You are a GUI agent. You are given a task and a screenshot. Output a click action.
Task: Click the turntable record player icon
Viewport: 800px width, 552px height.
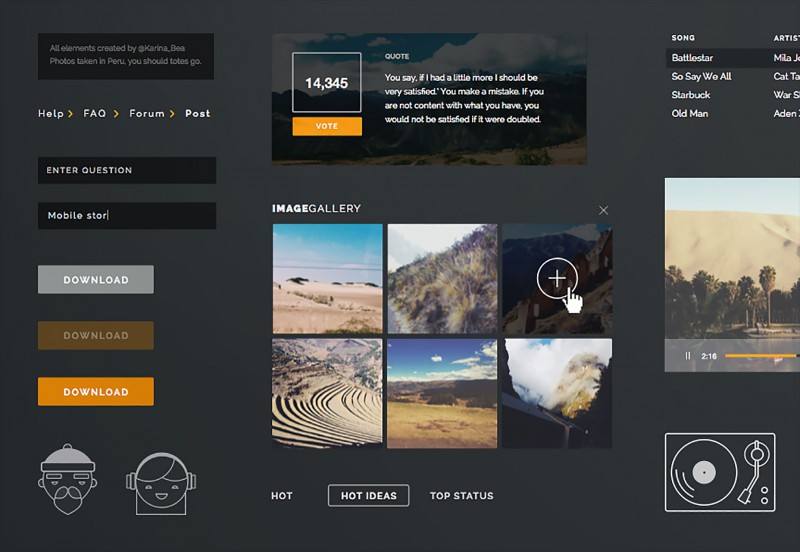pyautogui.click(x=720, y=472)
